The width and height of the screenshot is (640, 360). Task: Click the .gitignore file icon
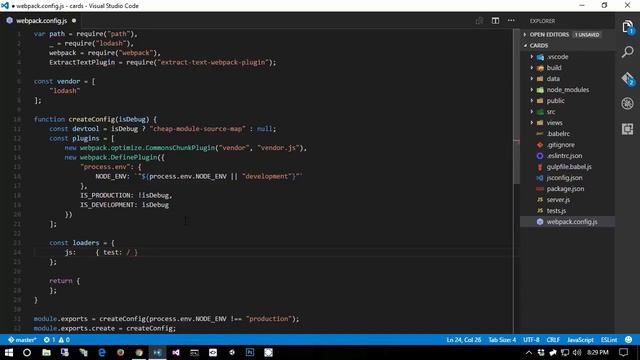click(x=540, y=145)
